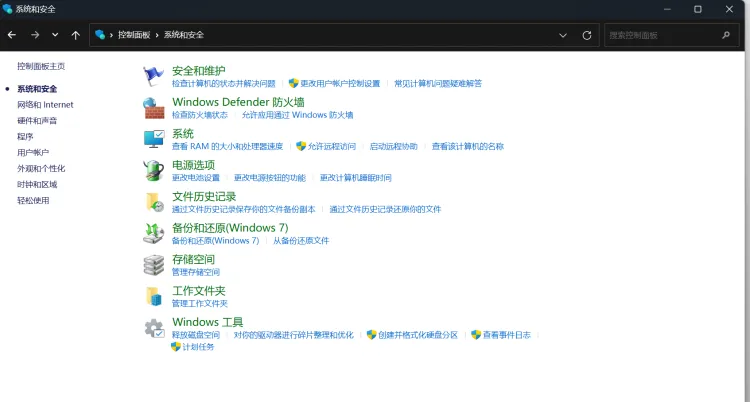Select 时钟和区域 in the sidebar

(x=37, y=184)
